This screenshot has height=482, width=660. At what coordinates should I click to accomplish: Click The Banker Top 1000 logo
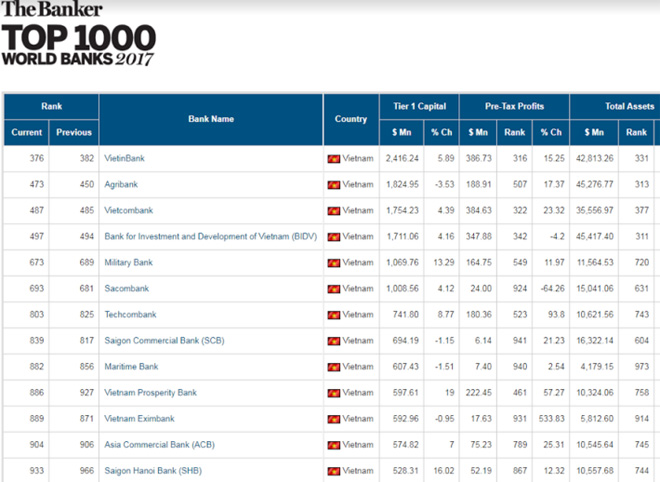(78, 34)
